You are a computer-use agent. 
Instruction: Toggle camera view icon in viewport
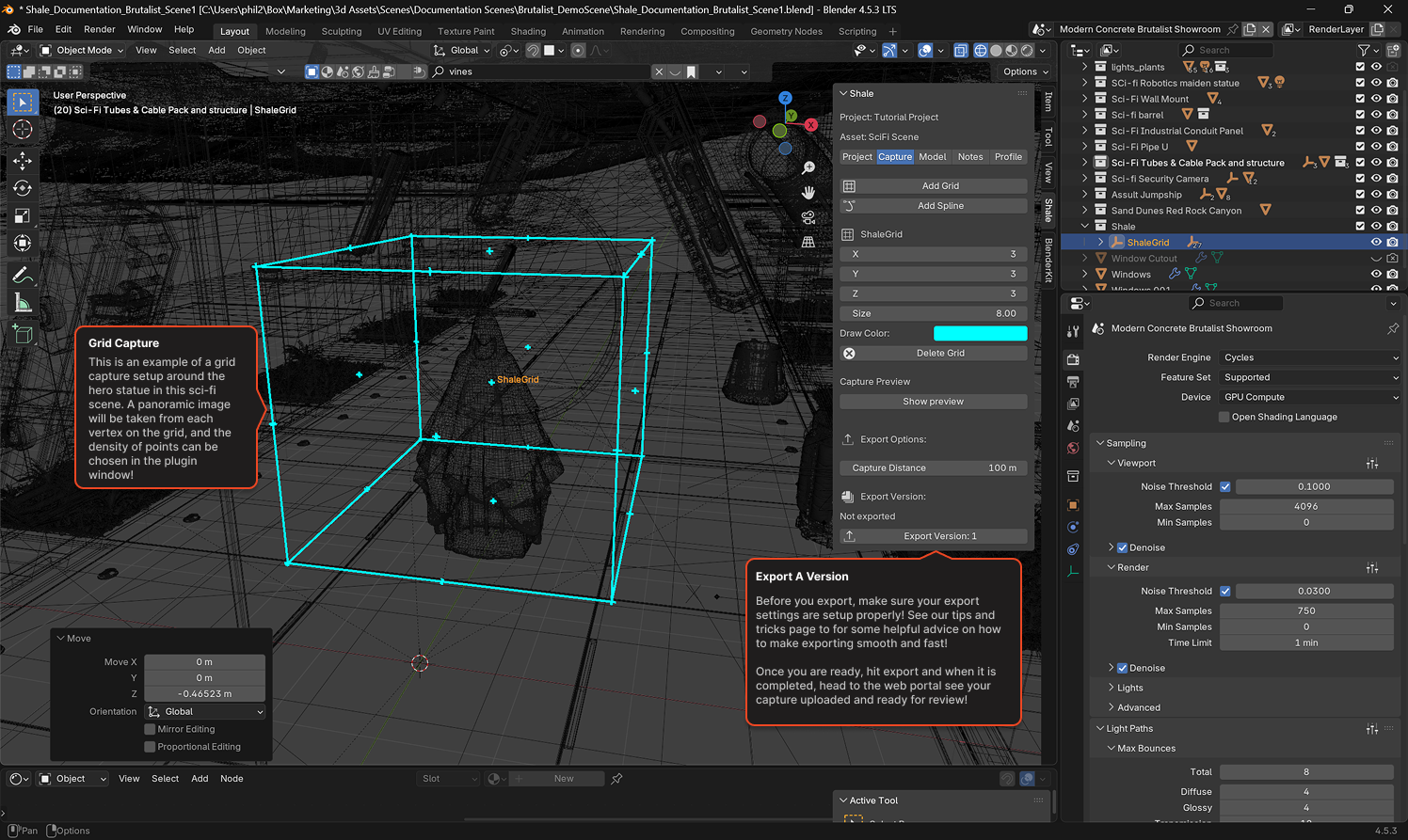tap(808, 217)
